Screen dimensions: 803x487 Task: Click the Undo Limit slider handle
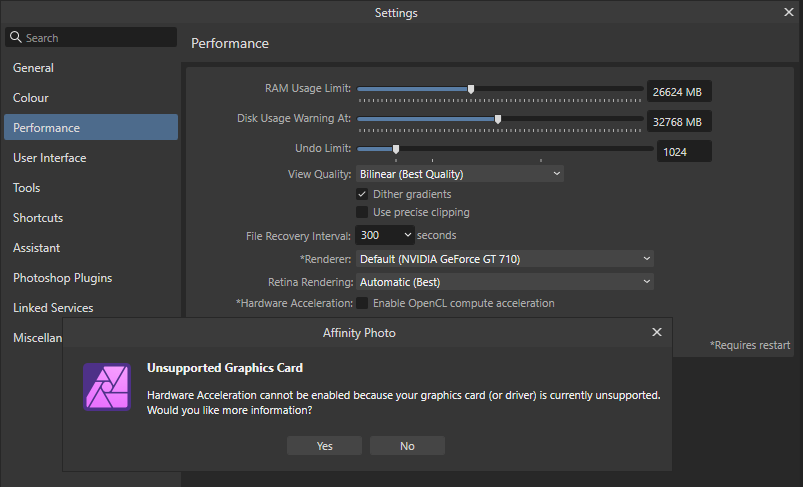396,149
